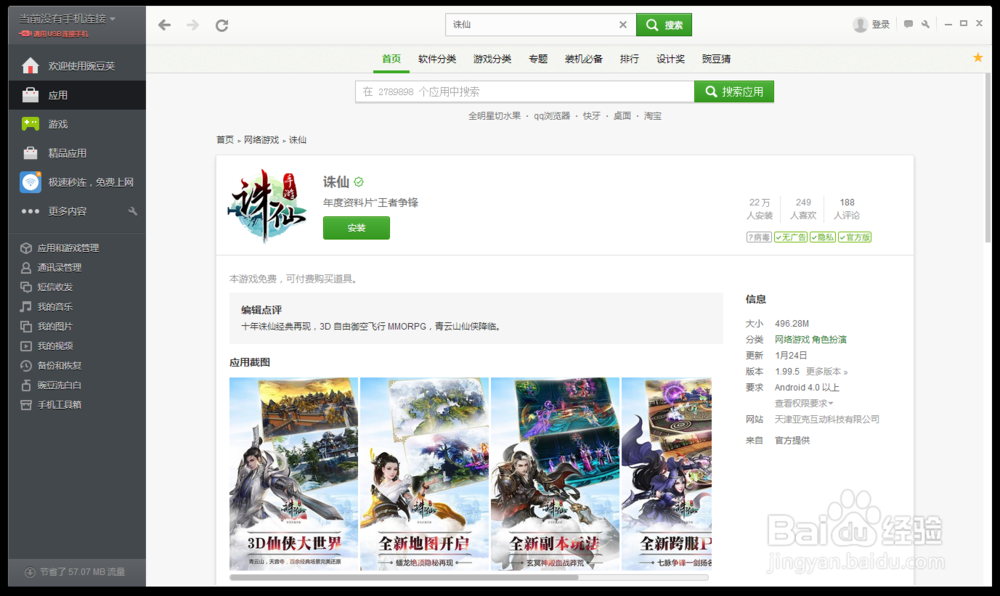Image resolution: width=1000 pixels, height=596 pixels.
Task: Click 首页 in the breadcrumb
Action: tap(224, 140)
